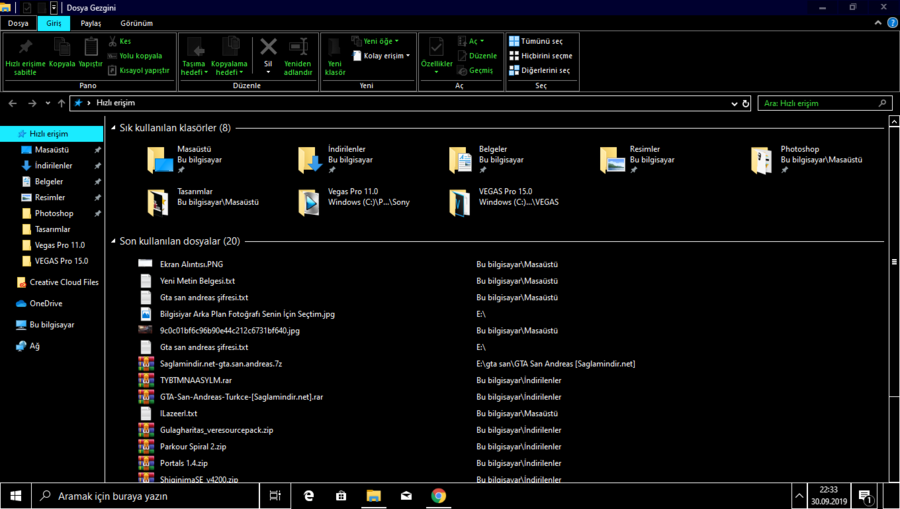Click the Kopyala ribbon button
The height and width of the screenshot is (509, 900).
61,53
